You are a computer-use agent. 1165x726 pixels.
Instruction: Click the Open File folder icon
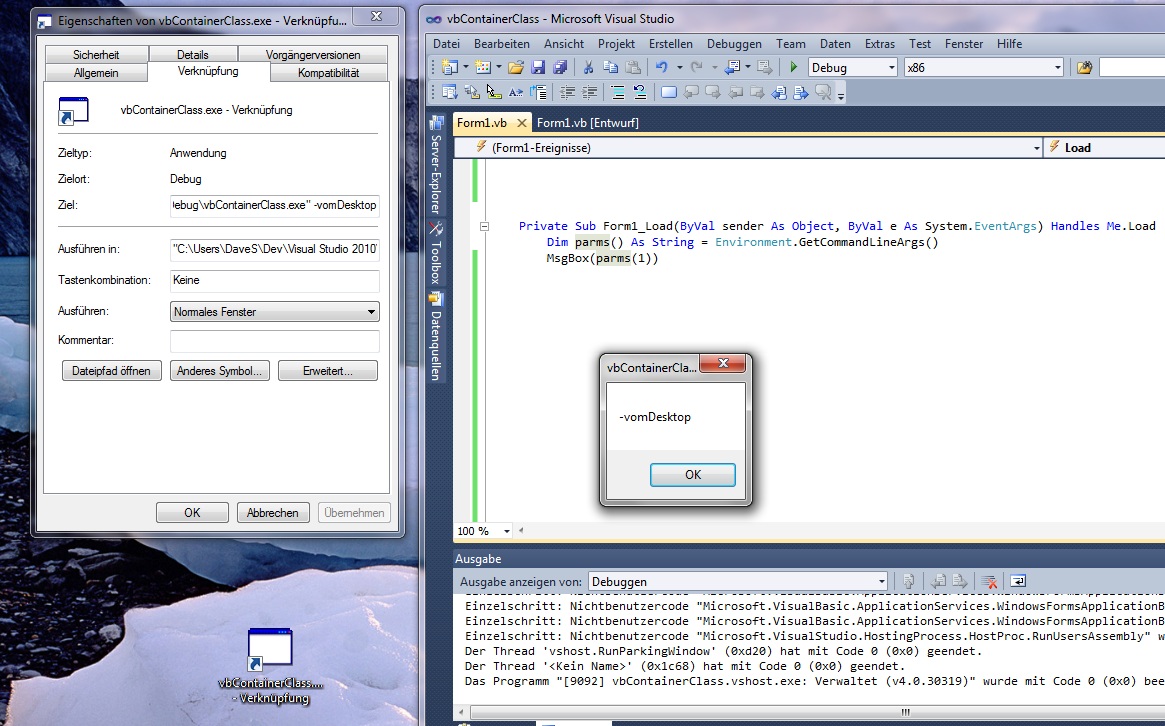pos(516,67)
